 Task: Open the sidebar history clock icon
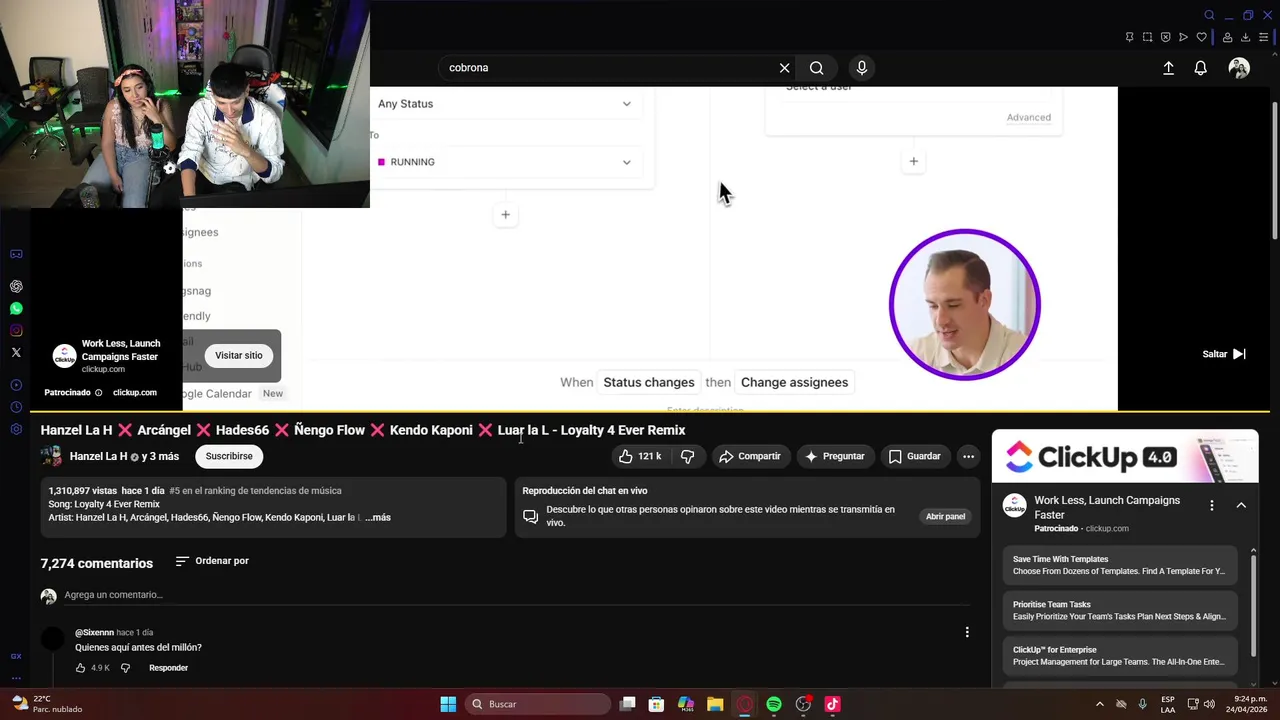point(16,407)
